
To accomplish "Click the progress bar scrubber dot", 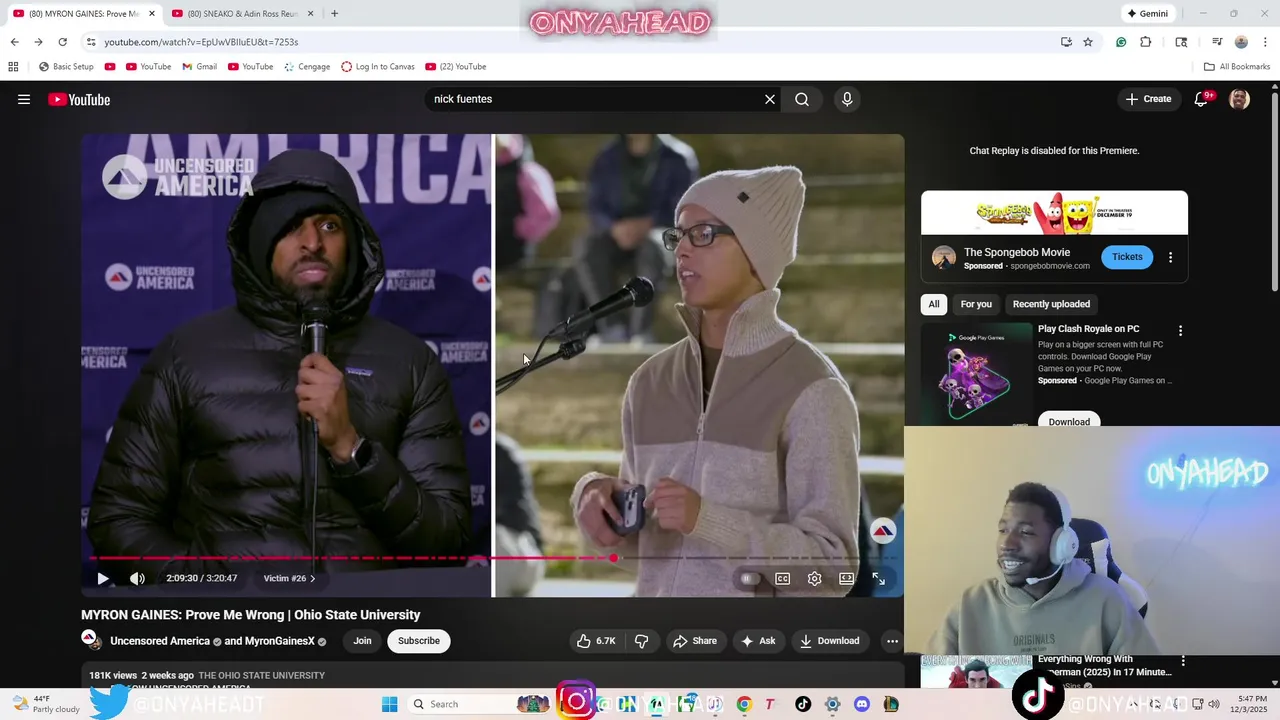I will click(613, 558).
